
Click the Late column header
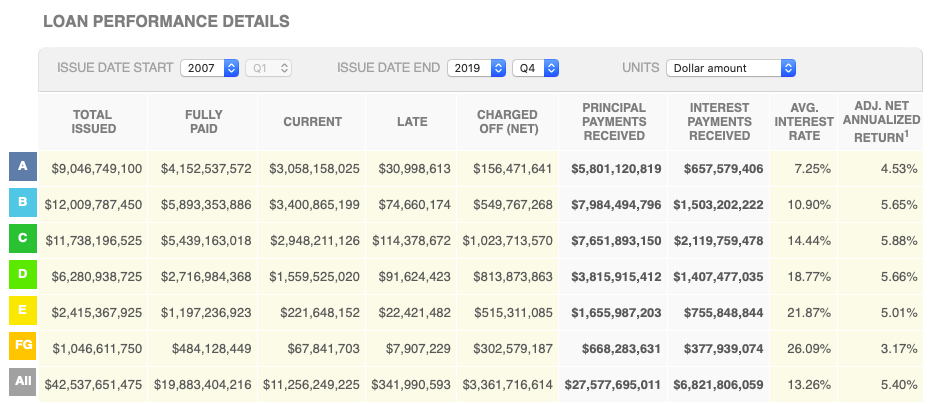click(410, 122)
